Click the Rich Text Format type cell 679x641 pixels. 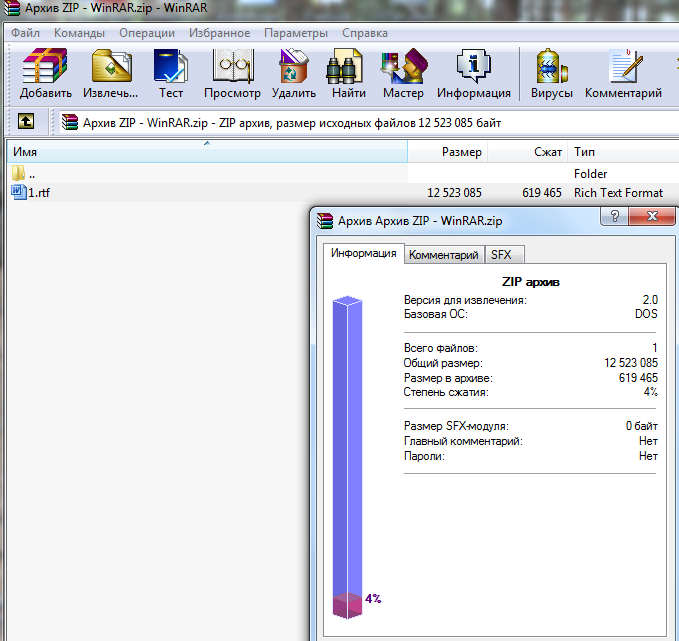[x=618, y=192]
